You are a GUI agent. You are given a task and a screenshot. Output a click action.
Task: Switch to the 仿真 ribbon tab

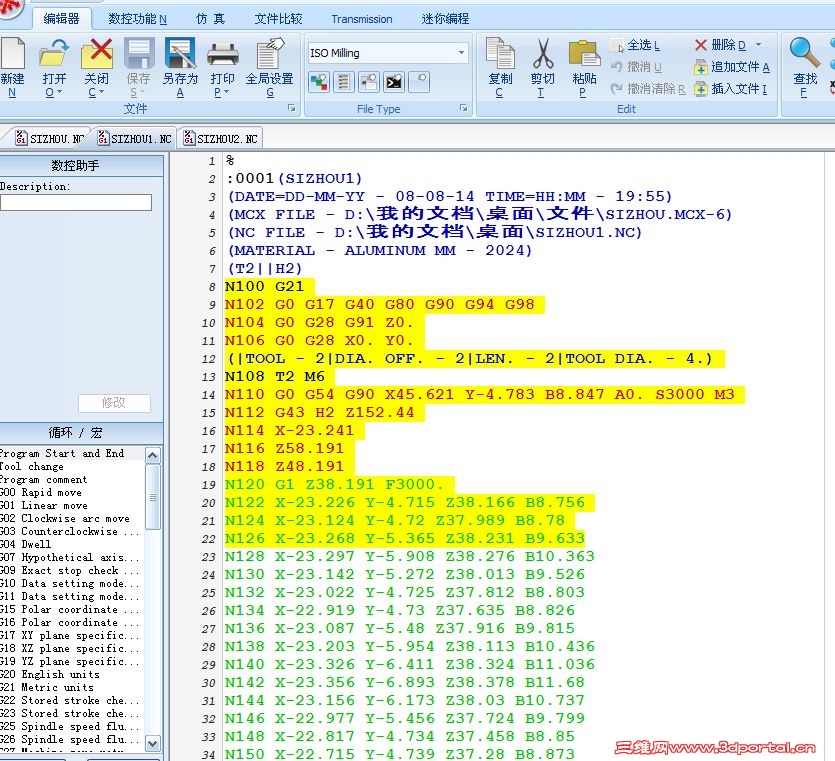click(210, 19)
